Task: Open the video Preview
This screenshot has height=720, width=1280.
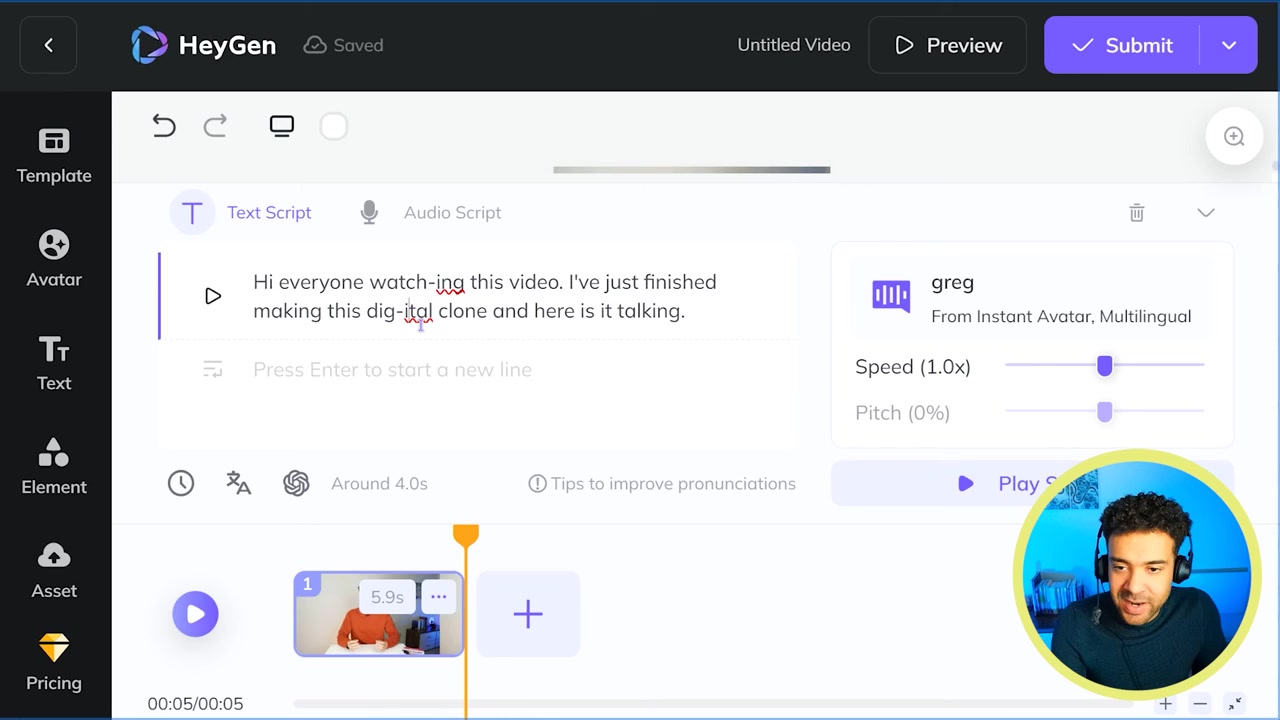Action: click(947, 45)
